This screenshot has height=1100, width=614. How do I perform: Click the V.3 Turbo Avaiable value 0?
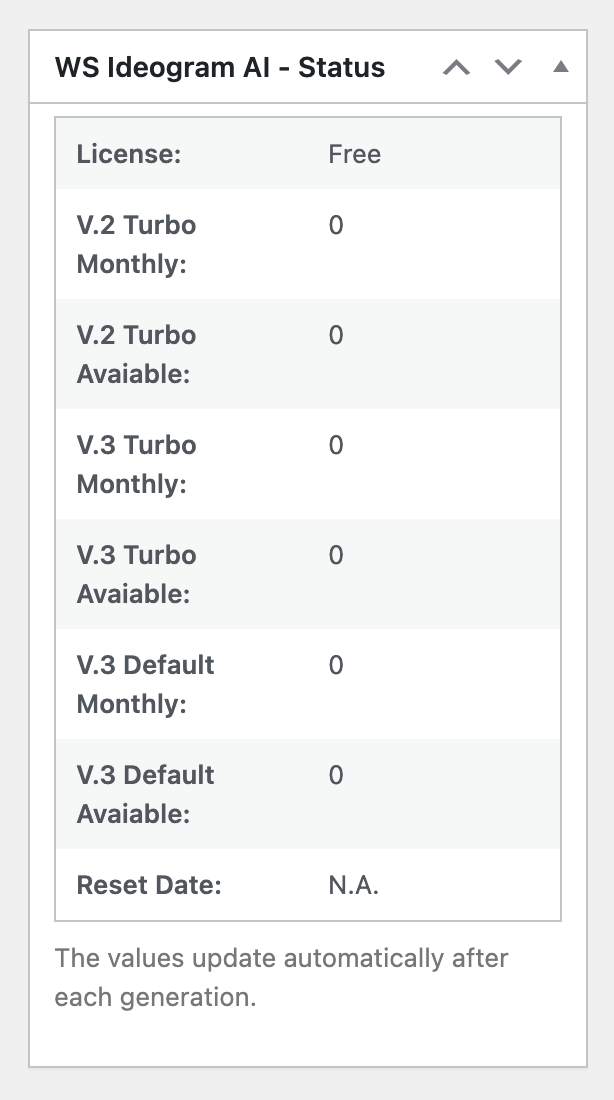click(336, 555)
